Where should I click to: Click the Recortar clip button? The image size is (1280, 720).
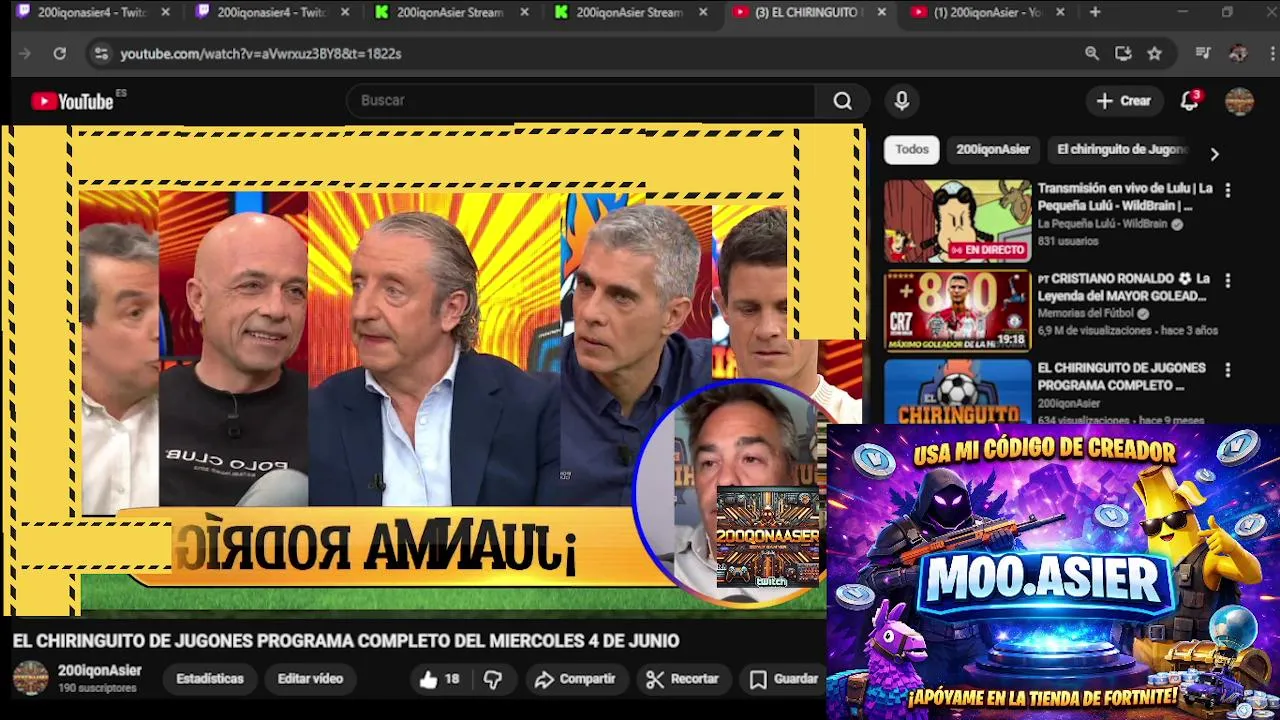click(x=683, y=679)
